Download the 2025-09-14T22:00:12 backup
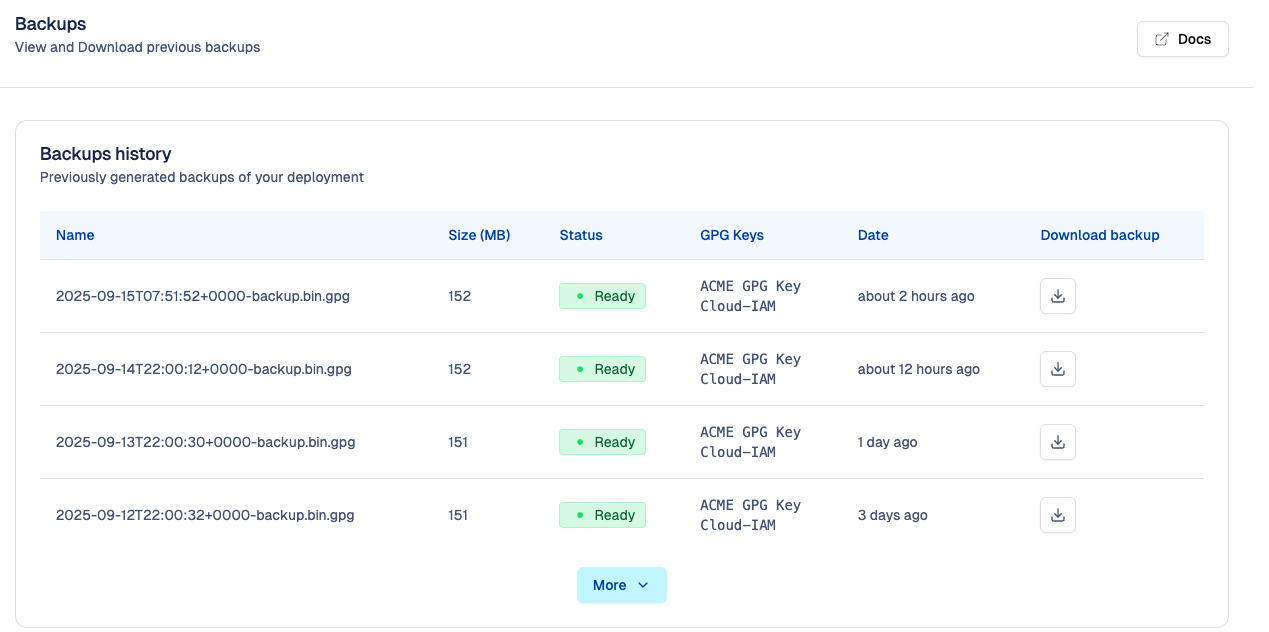 1058,369
